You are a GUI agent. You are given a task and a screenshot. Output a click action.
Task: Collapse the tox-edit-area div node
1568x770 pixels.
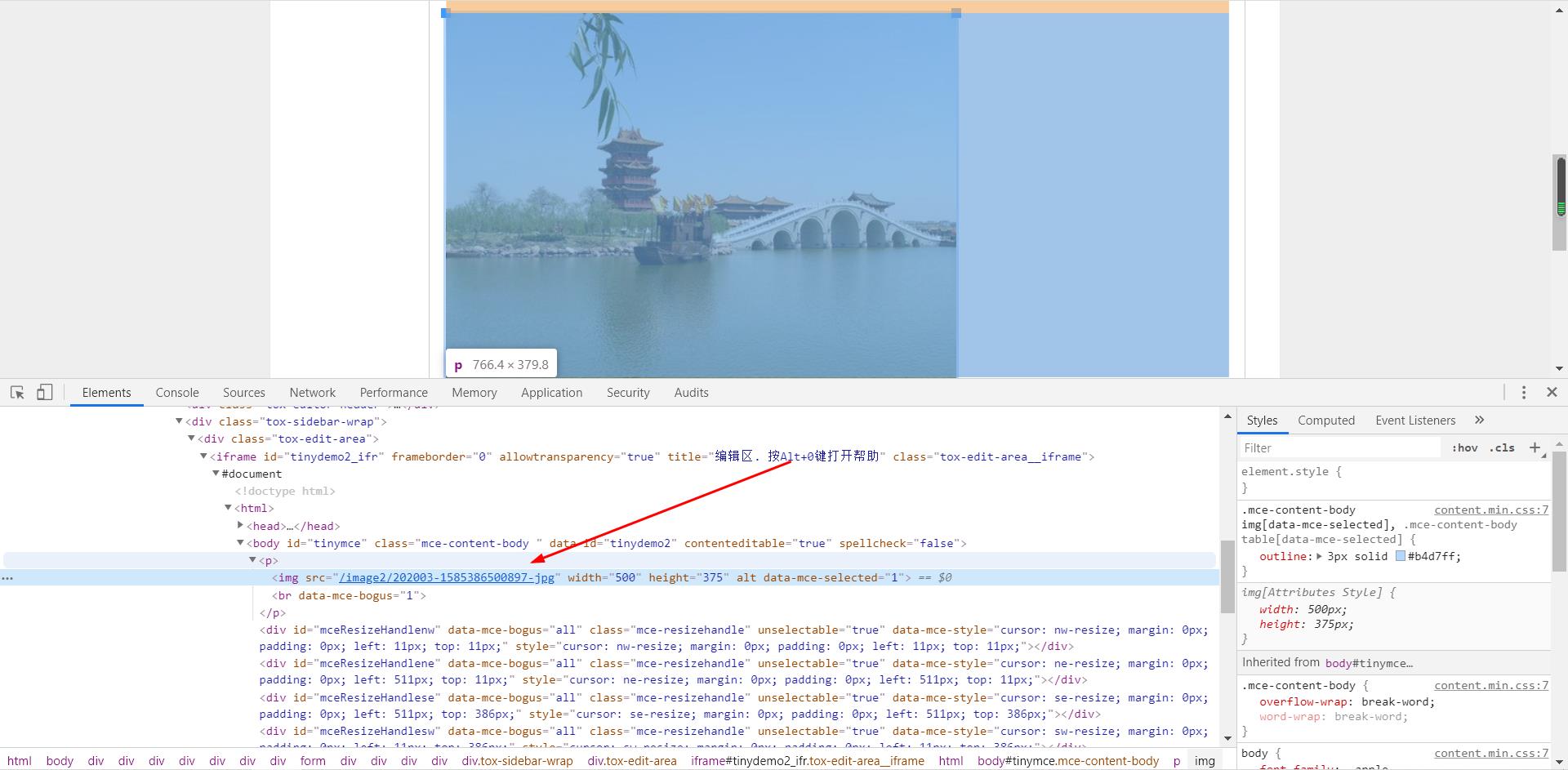coord(191,438)
